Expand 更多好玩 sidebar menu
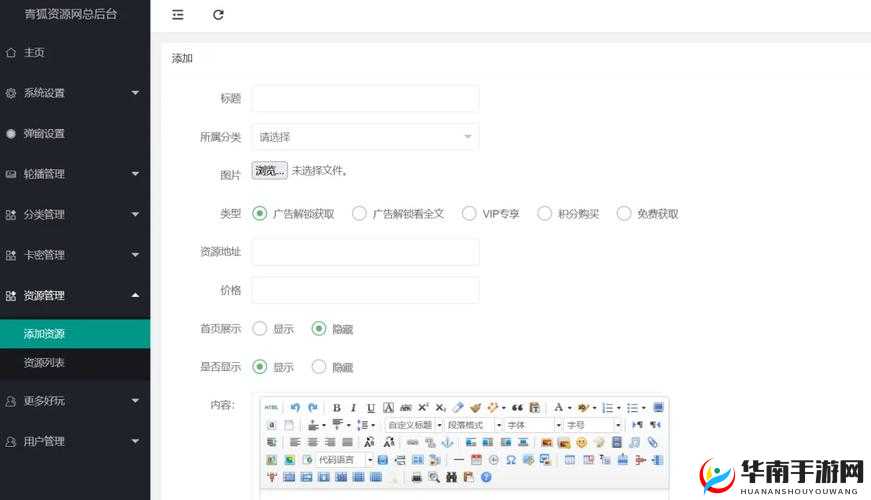Viewport: 871px width, 500px height. click(75, 401)
